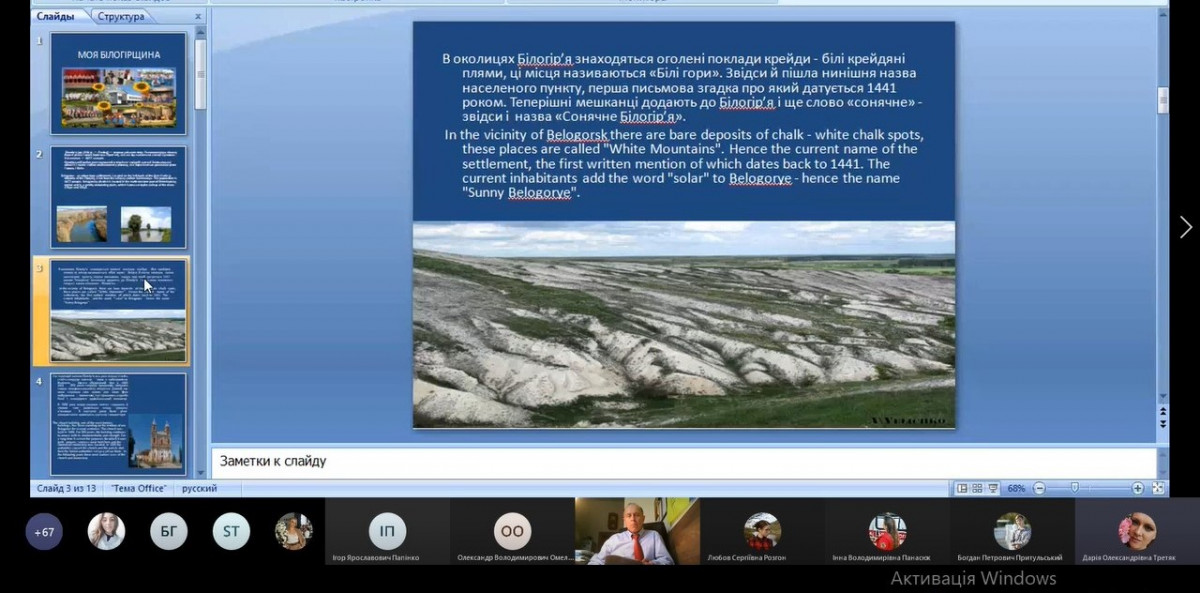Fit slide to current window
The height and width of the screenshot is (593, 1200).
click(x=1158, y=488)
